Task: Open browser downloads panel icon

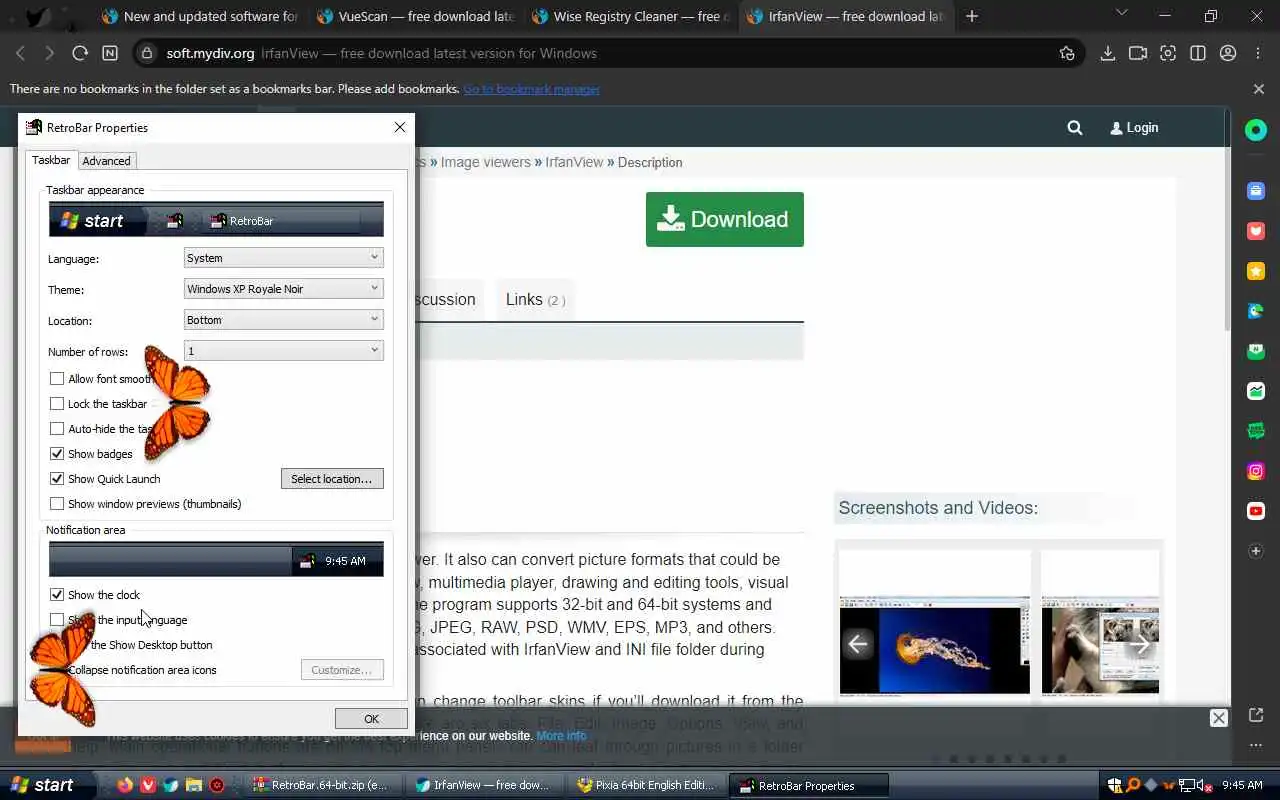Action: point(1107,53)
